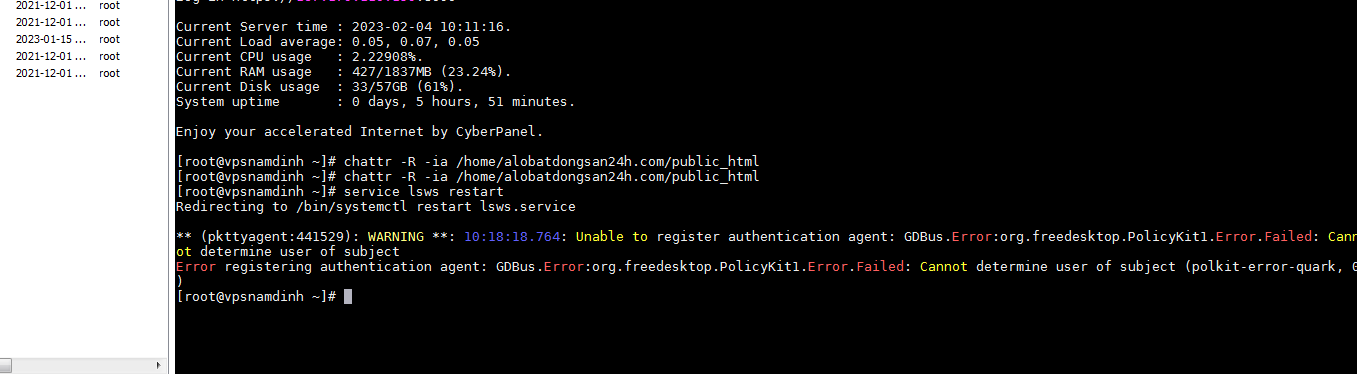The image size is (1357, 374).
Task: Click the Current Server time line
Action: pyautogui.click(x=343, y=27)
